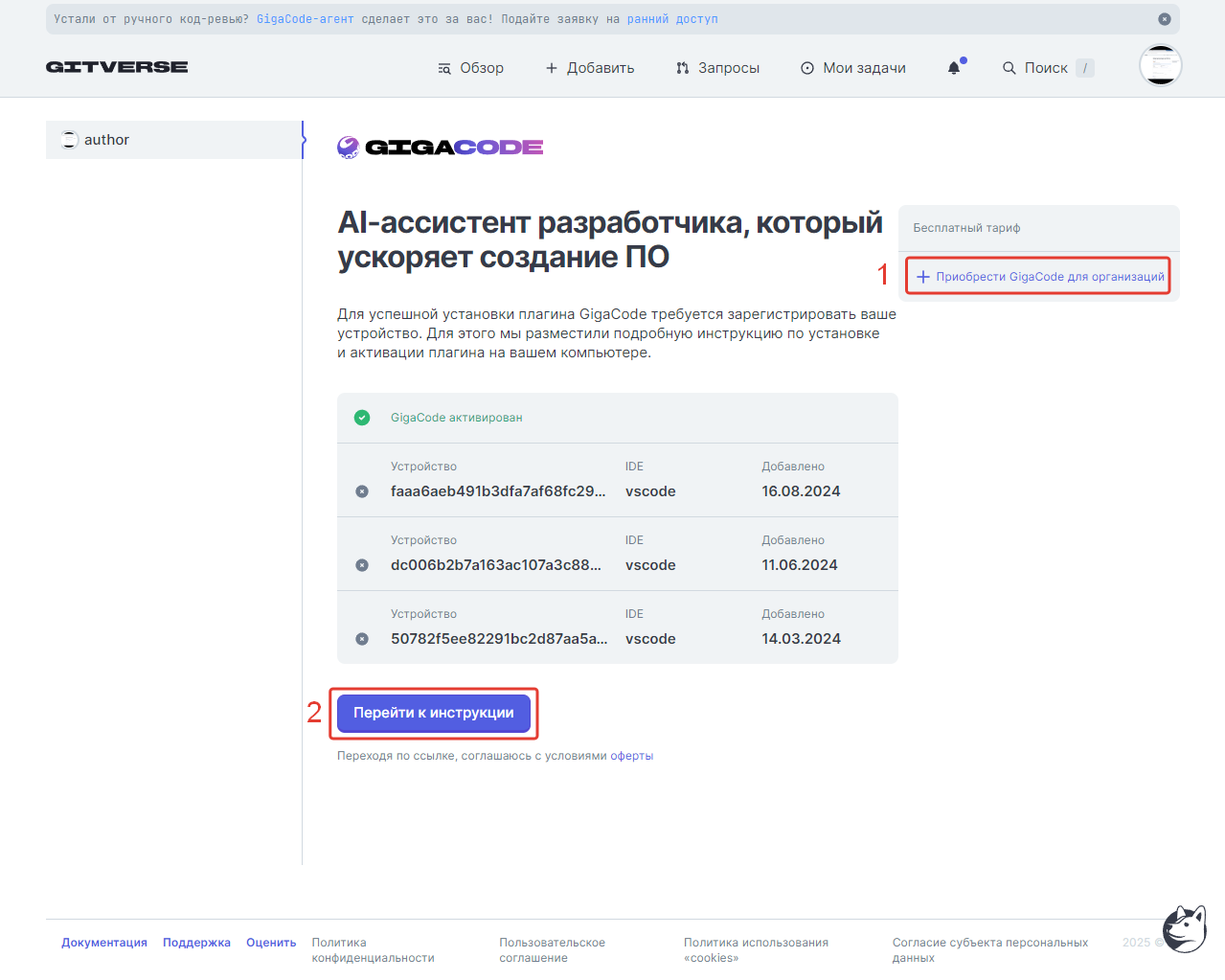1225x980 pixels.
Task: Open Политика конфиденциальности link
Action: [x=373, y=950]
